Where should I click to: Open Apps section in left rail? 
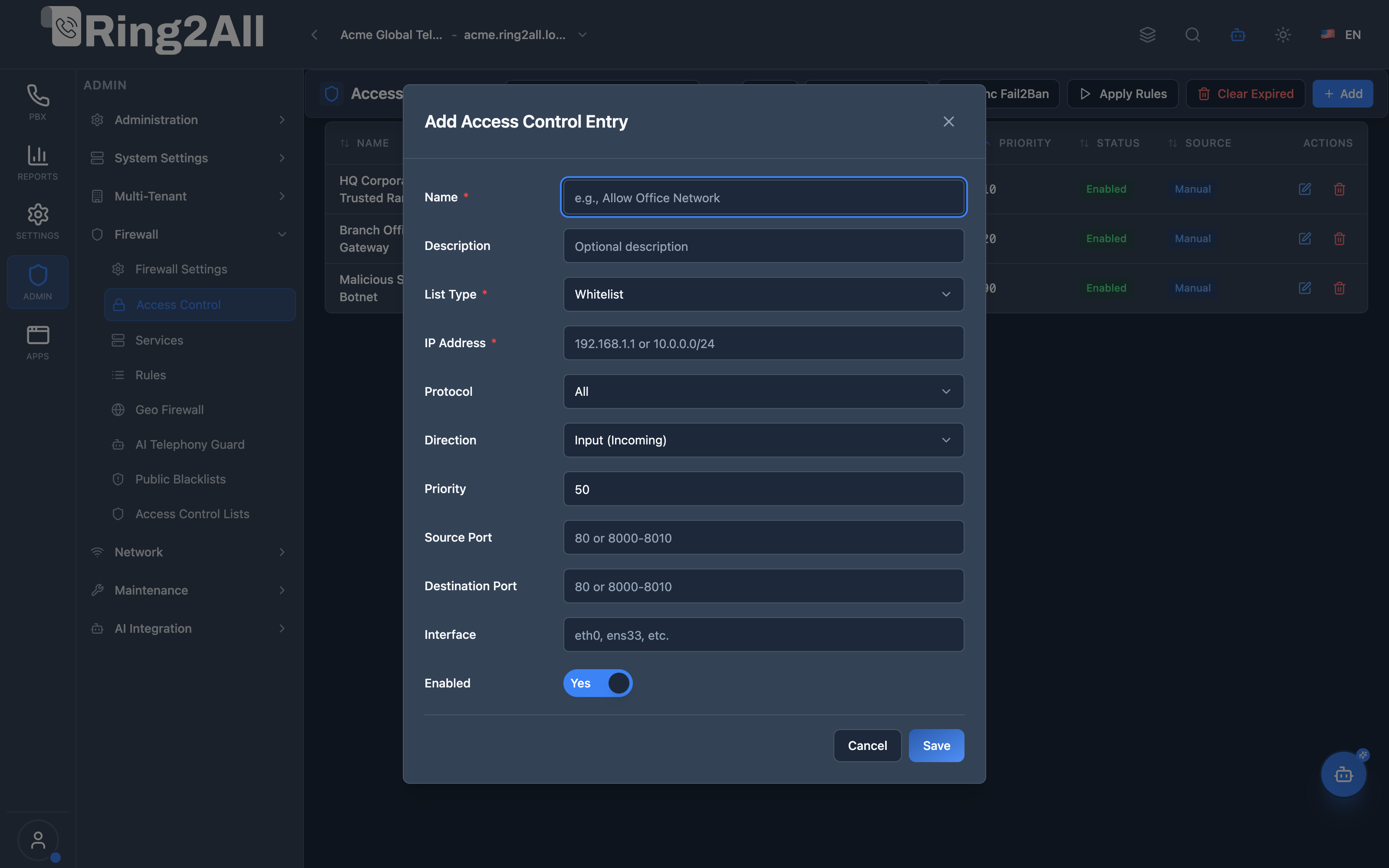37,342
